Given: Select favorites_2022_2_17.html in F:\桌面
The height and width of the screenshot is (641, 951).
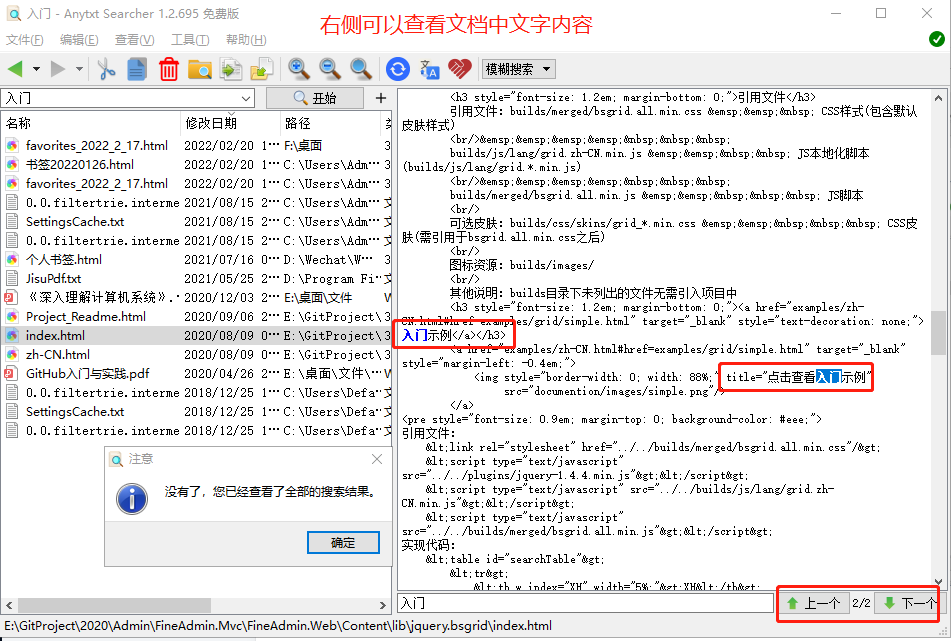Looking at the screenshot, I should (197, 146).
